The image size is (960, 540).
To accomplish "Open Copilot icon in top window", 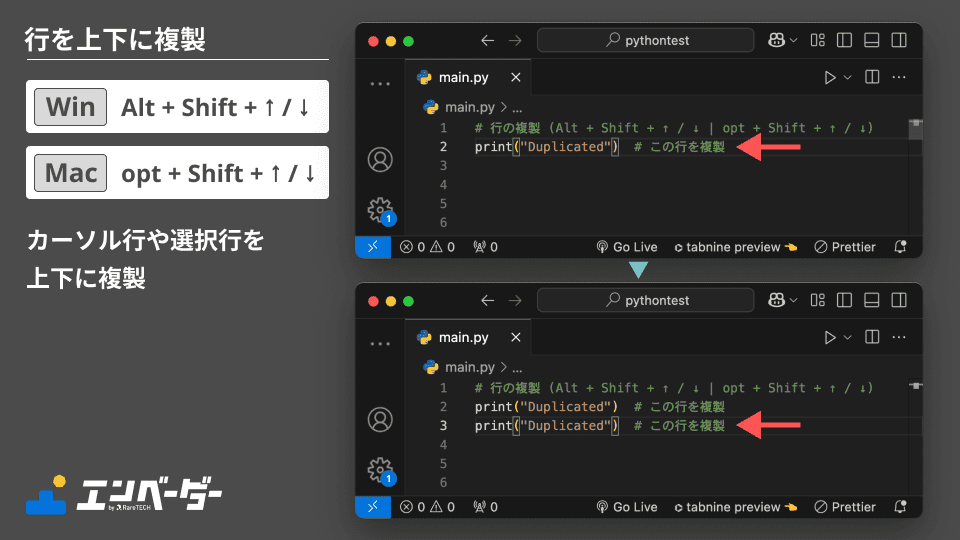I will [x=776, y=40].
